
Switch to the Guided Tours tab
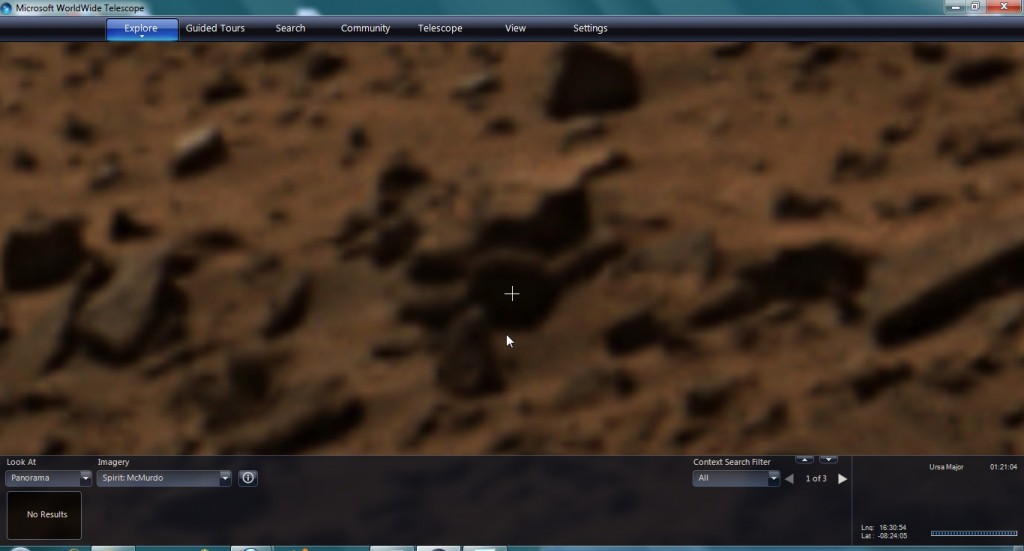click(x=215, y=28)
